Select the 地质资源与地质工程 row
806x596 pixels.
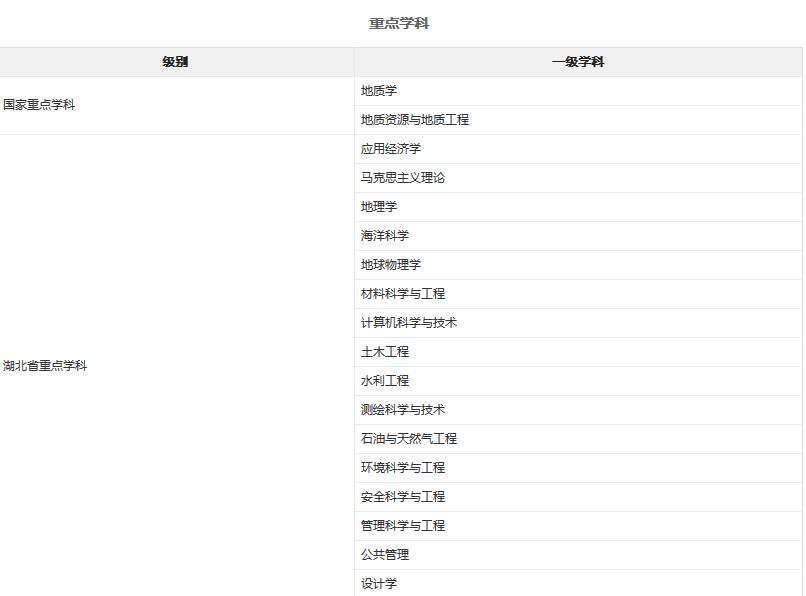click(415, 120)
